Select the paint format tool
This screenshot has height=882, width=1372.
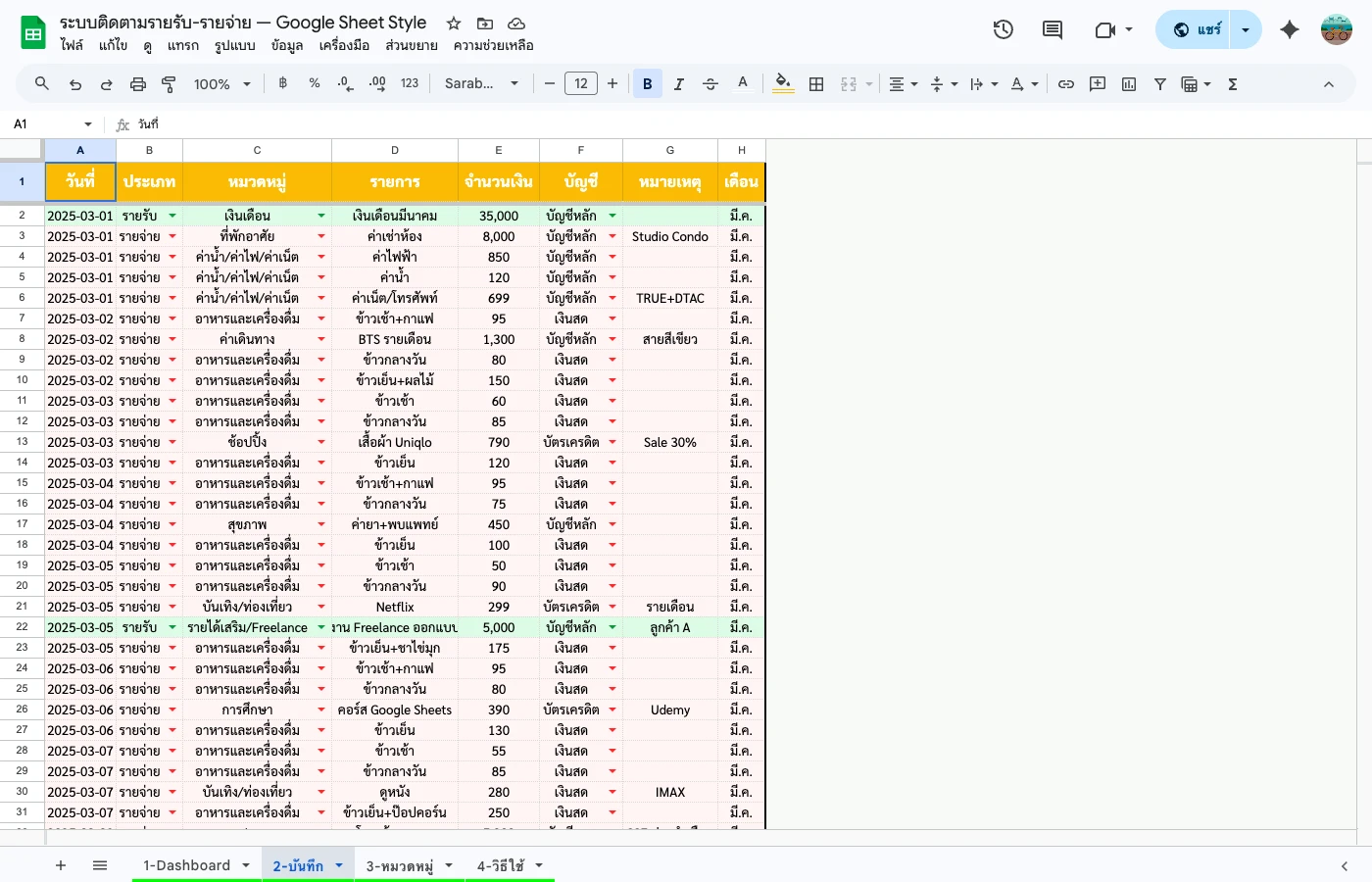click(169, 83)
